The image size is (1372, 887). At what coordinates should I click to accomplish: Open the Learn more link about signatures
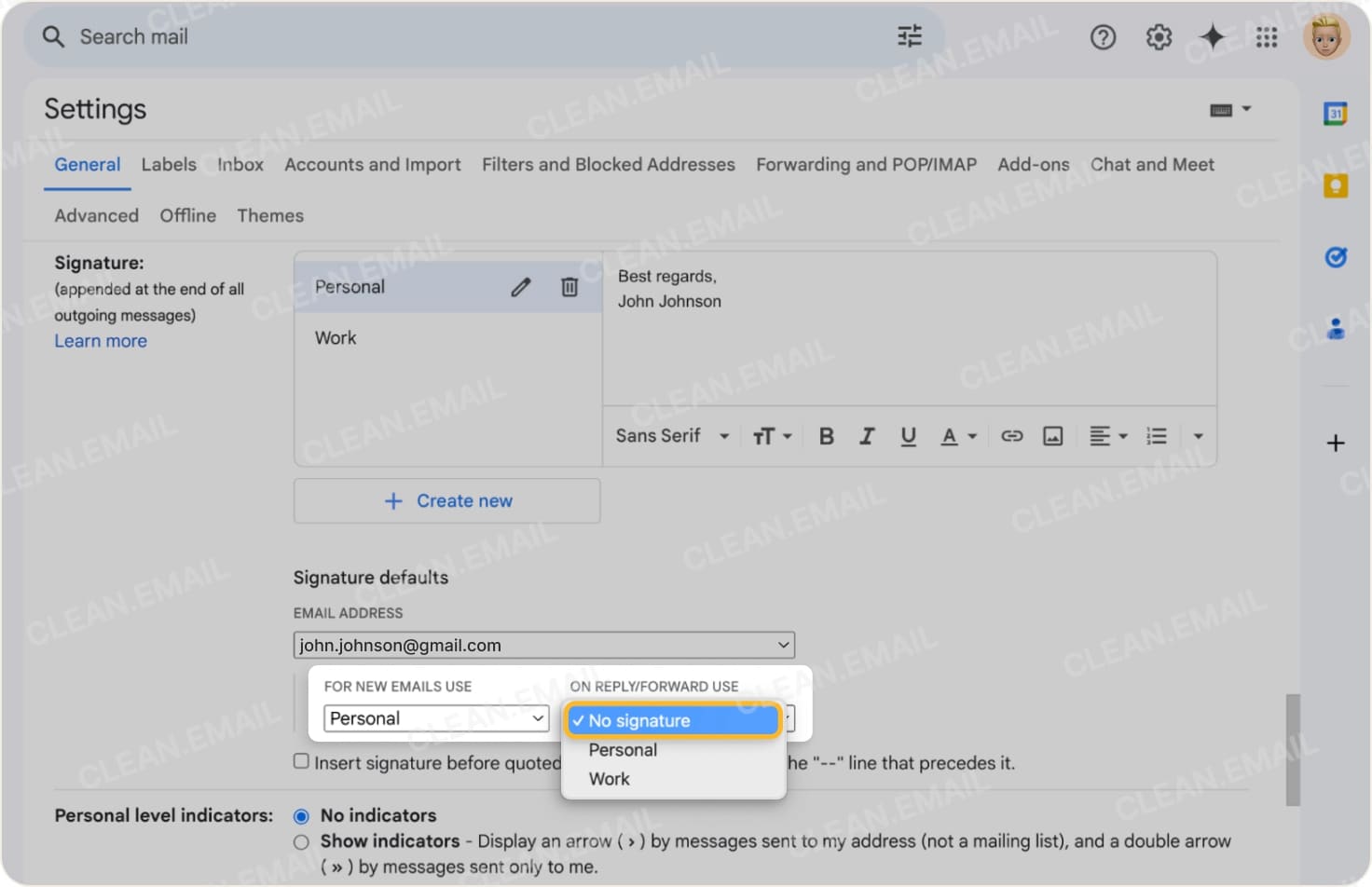point(100,341)
